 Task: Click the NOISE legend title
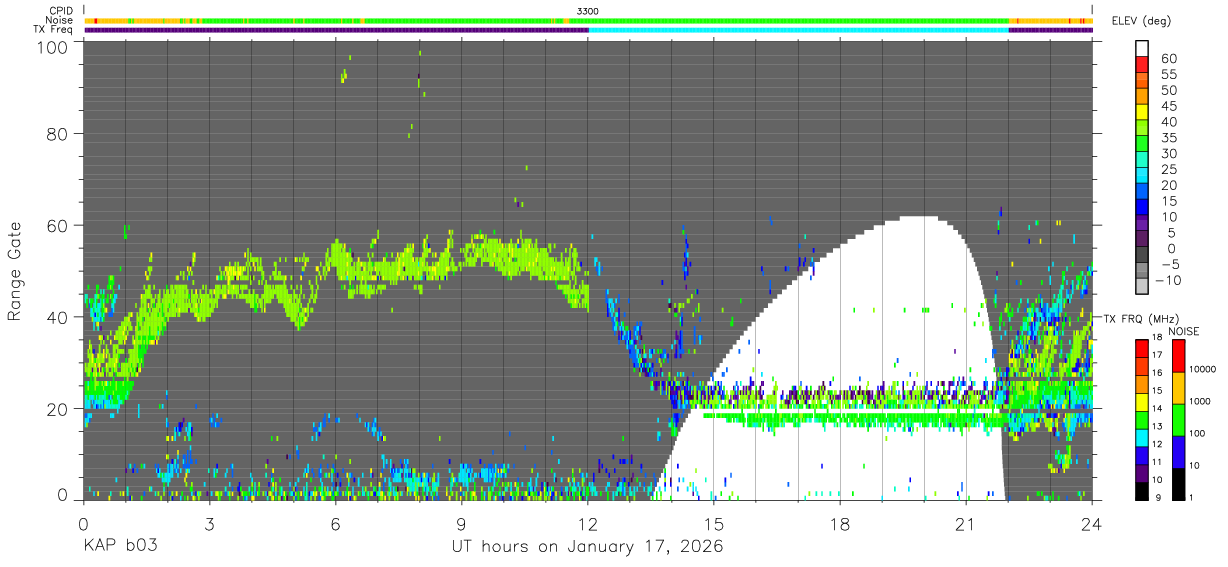click(x=1183, y=331)
